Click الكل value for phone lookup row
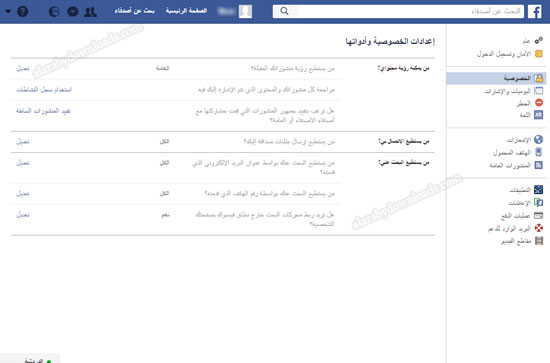The height and width of the screenshot is (363, 550). pos(165,193)
